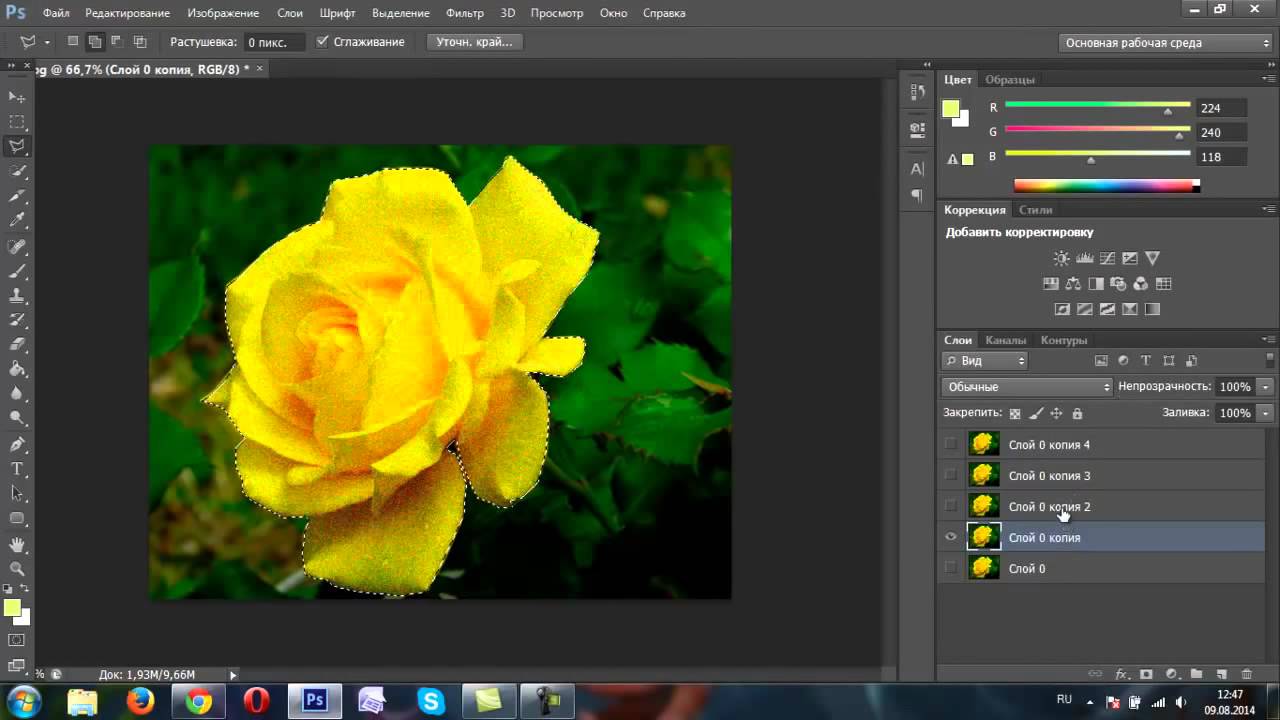Image resolution: width=1280 pixels, height=720 pixels.
Task: Switch to the Каналы tab
Action: point(1005,340)
